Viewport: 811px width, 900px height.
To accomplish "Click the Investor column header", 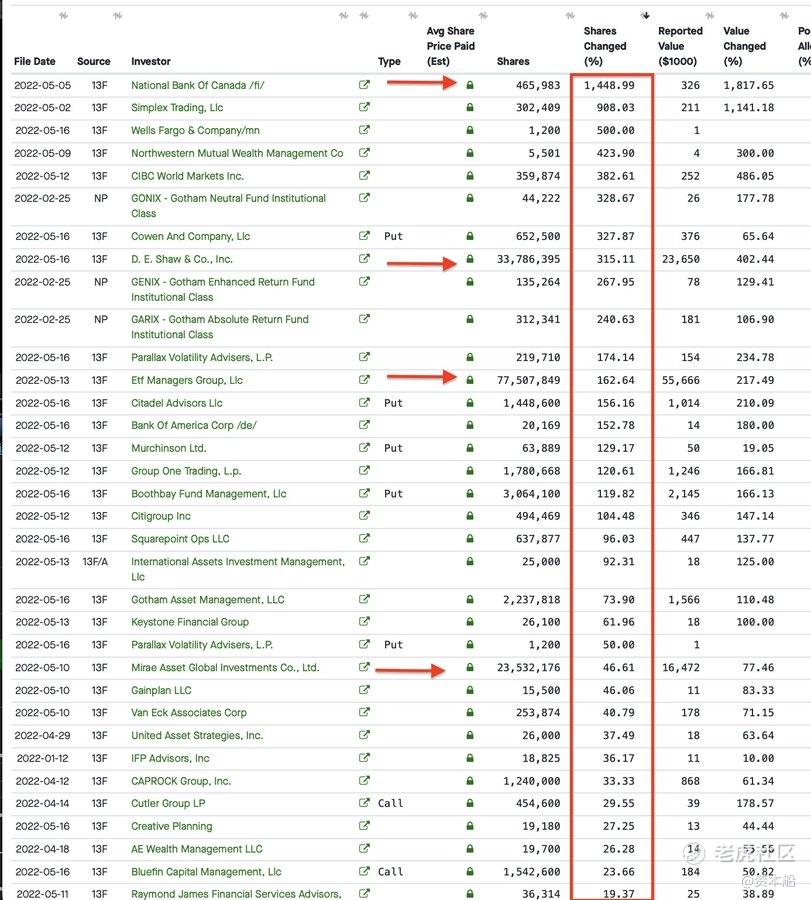I will (x=150, y=61).
